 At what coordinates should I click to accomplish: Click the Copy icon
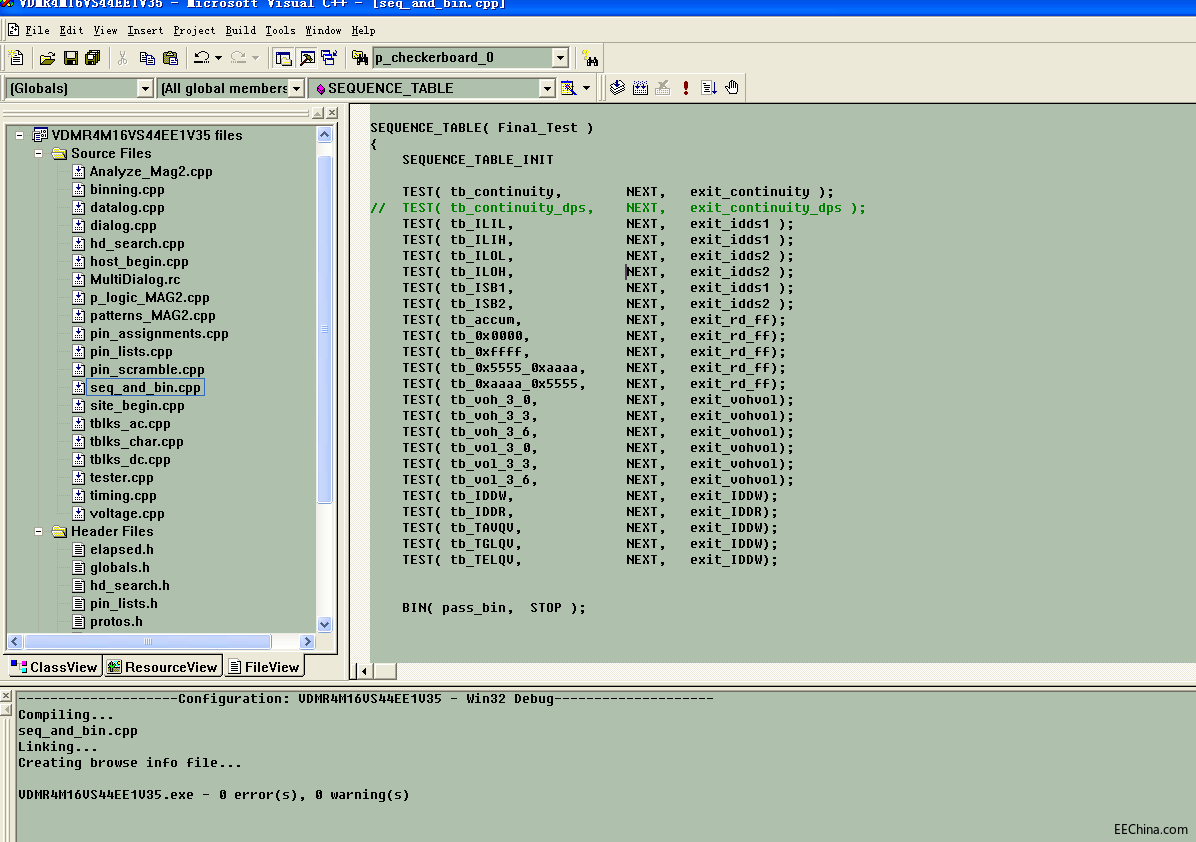(147, 58)
